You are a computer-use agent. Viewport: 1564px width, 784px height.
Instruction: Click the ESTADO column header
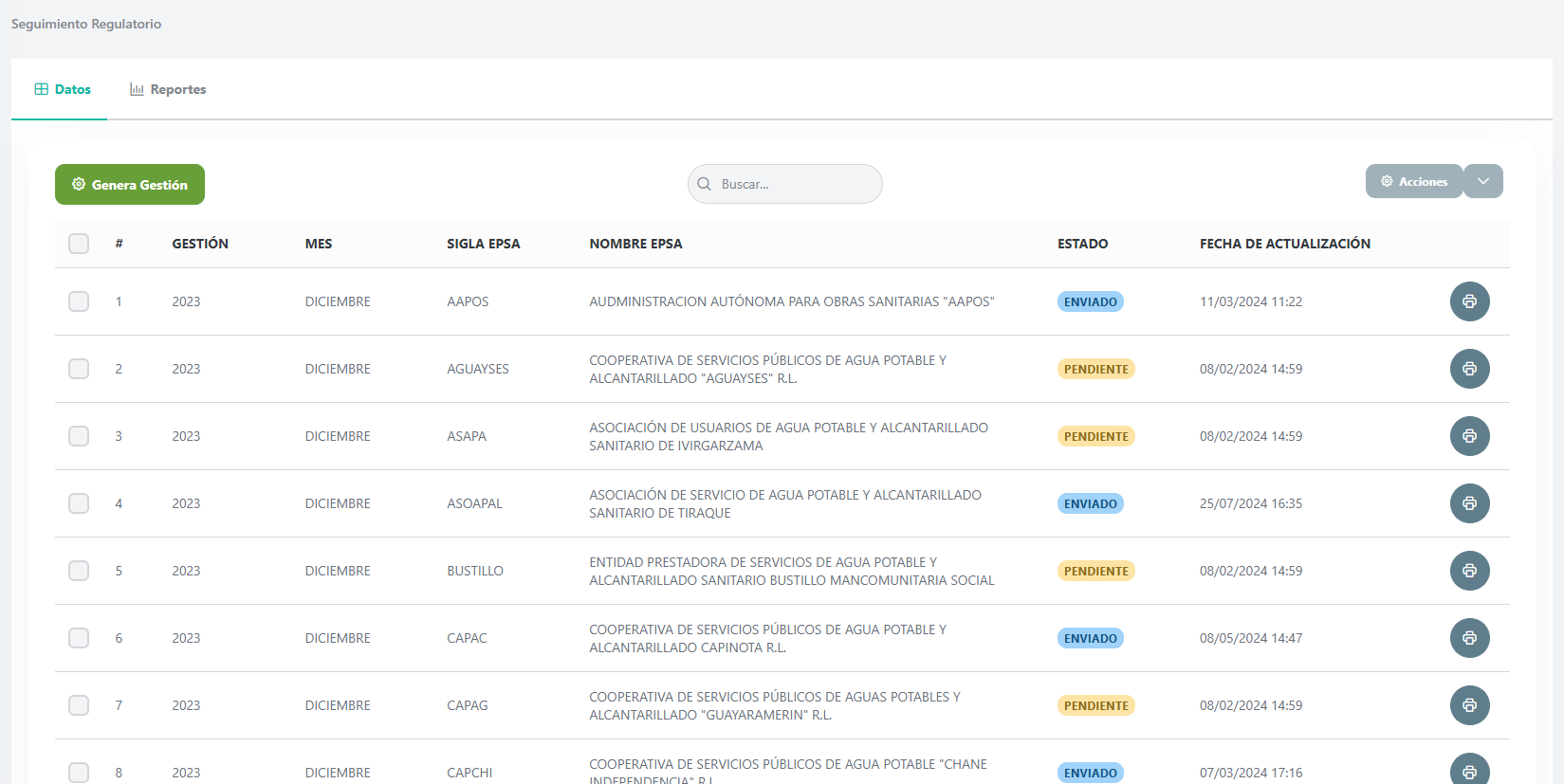1082,244
